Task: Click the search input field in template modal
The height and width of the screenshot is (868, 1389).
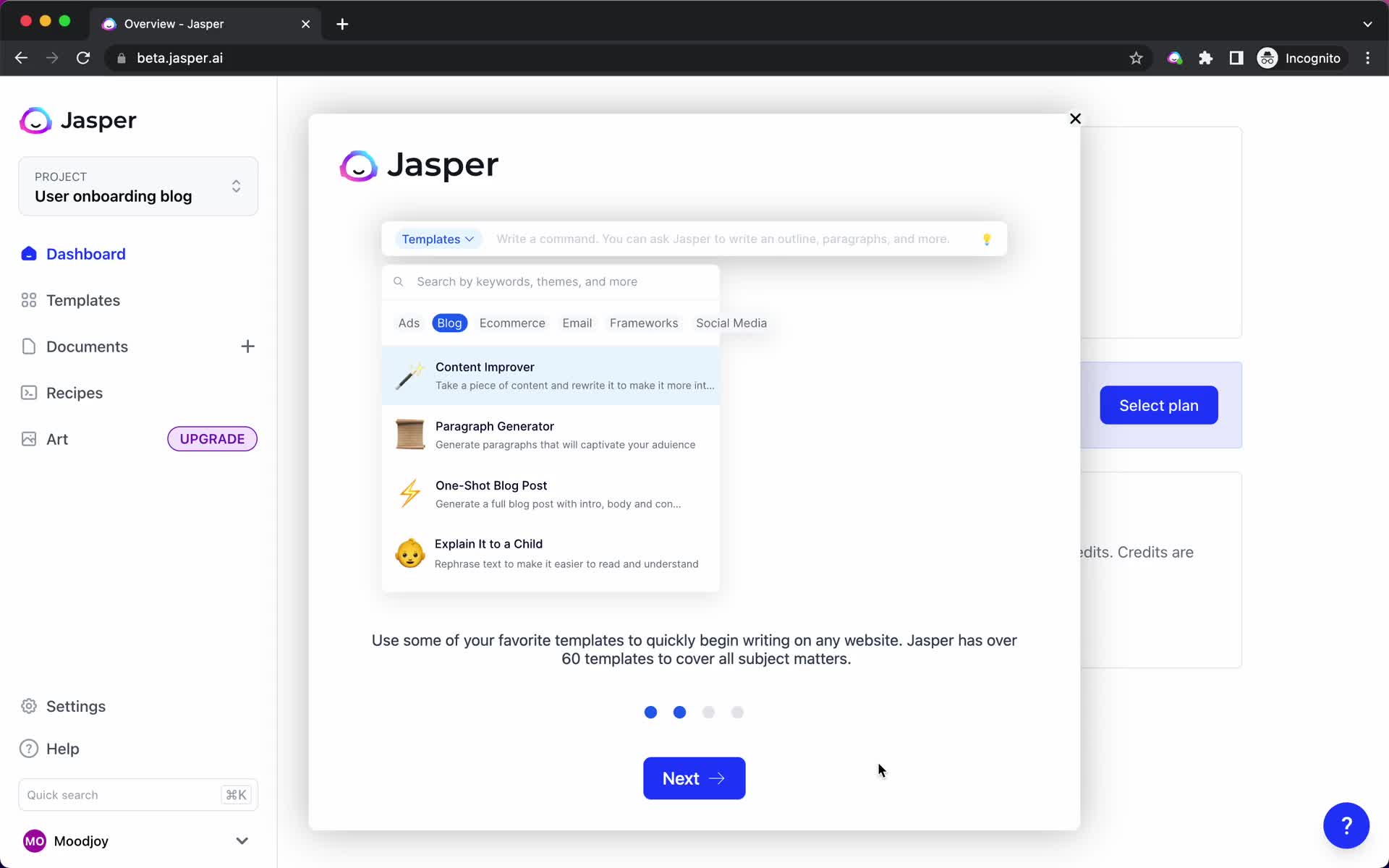Action: click(x=550, y=281)
